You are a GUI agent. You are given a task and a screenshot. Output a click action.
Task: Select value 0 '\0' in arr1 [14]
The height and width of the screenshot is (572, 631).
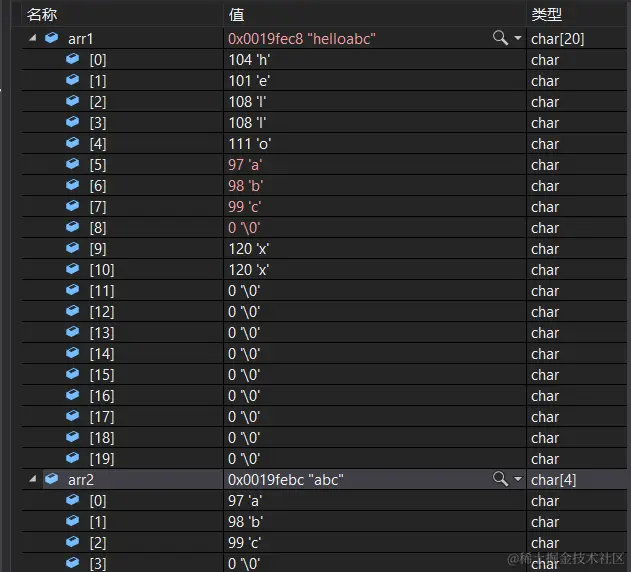coord(244,354)
